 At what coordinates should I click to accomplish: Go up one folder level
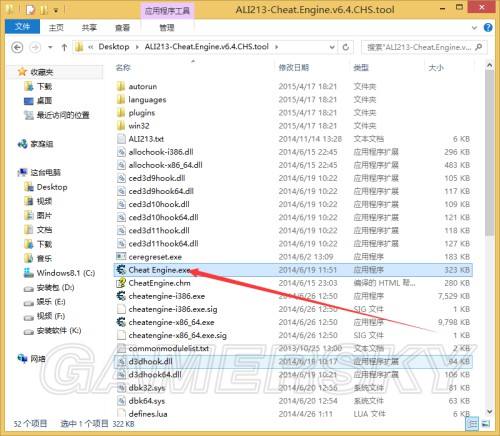(x=64, y=47)
